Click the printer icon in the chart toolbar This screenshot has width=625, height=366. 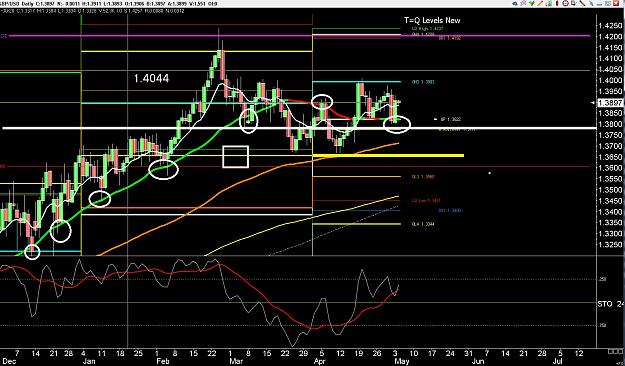click(566, 3)
